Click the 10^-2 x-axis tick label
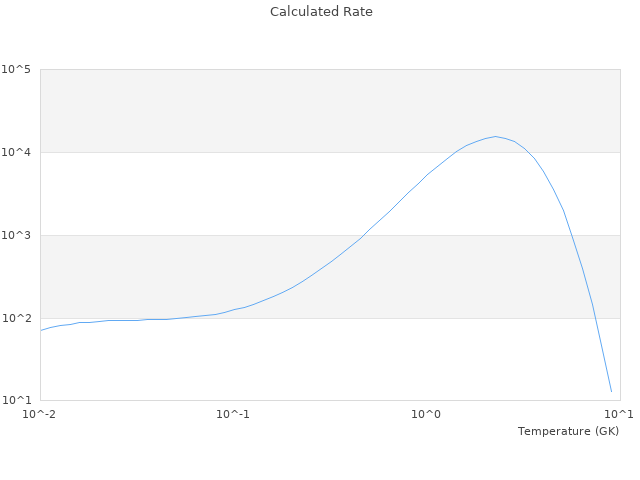Image resolution: width=640 pixels, height=480 pixels. tap(40, 414)
